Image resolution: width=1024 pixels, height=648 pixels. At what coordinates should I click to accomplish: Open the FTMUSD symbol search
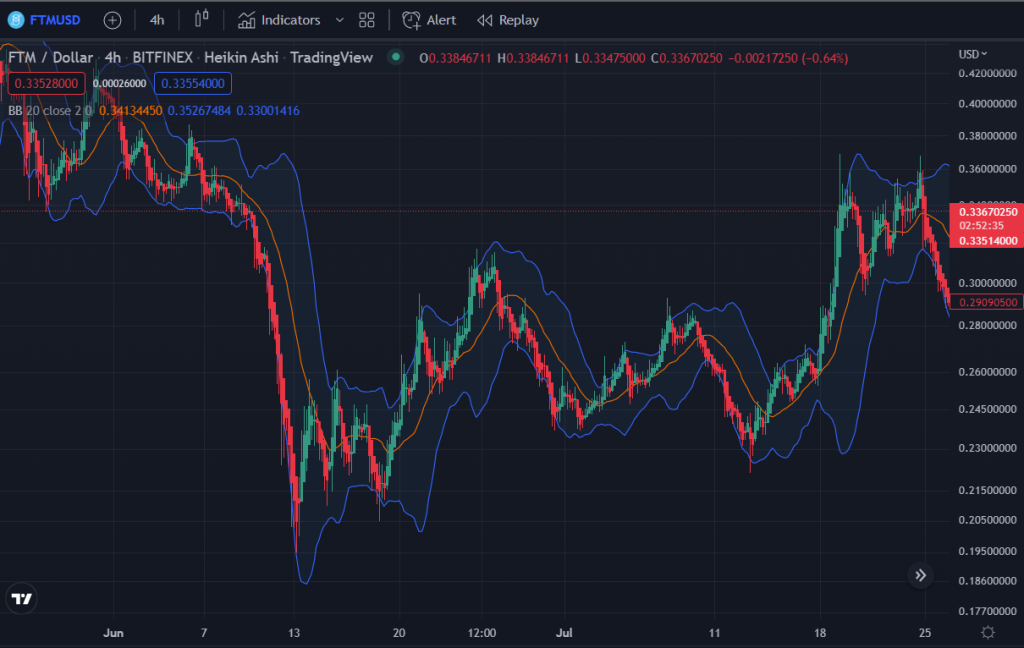(55, 20)
